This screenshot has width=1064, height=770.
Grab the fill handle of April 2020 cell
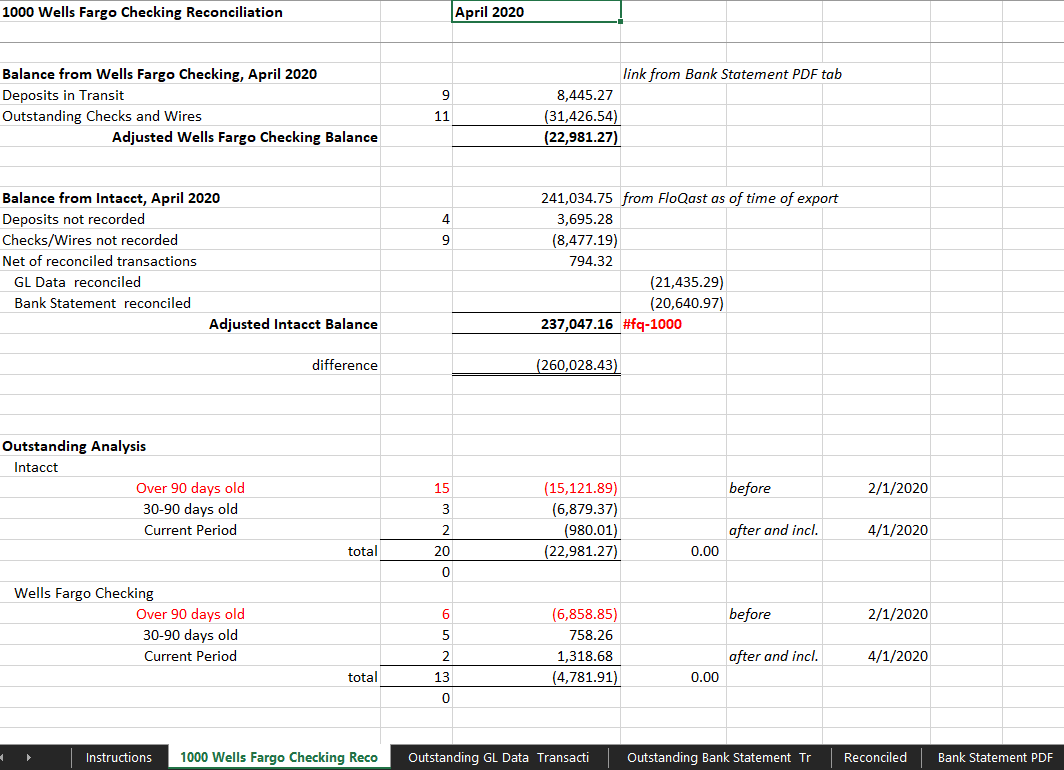click(x=620, y=22)
